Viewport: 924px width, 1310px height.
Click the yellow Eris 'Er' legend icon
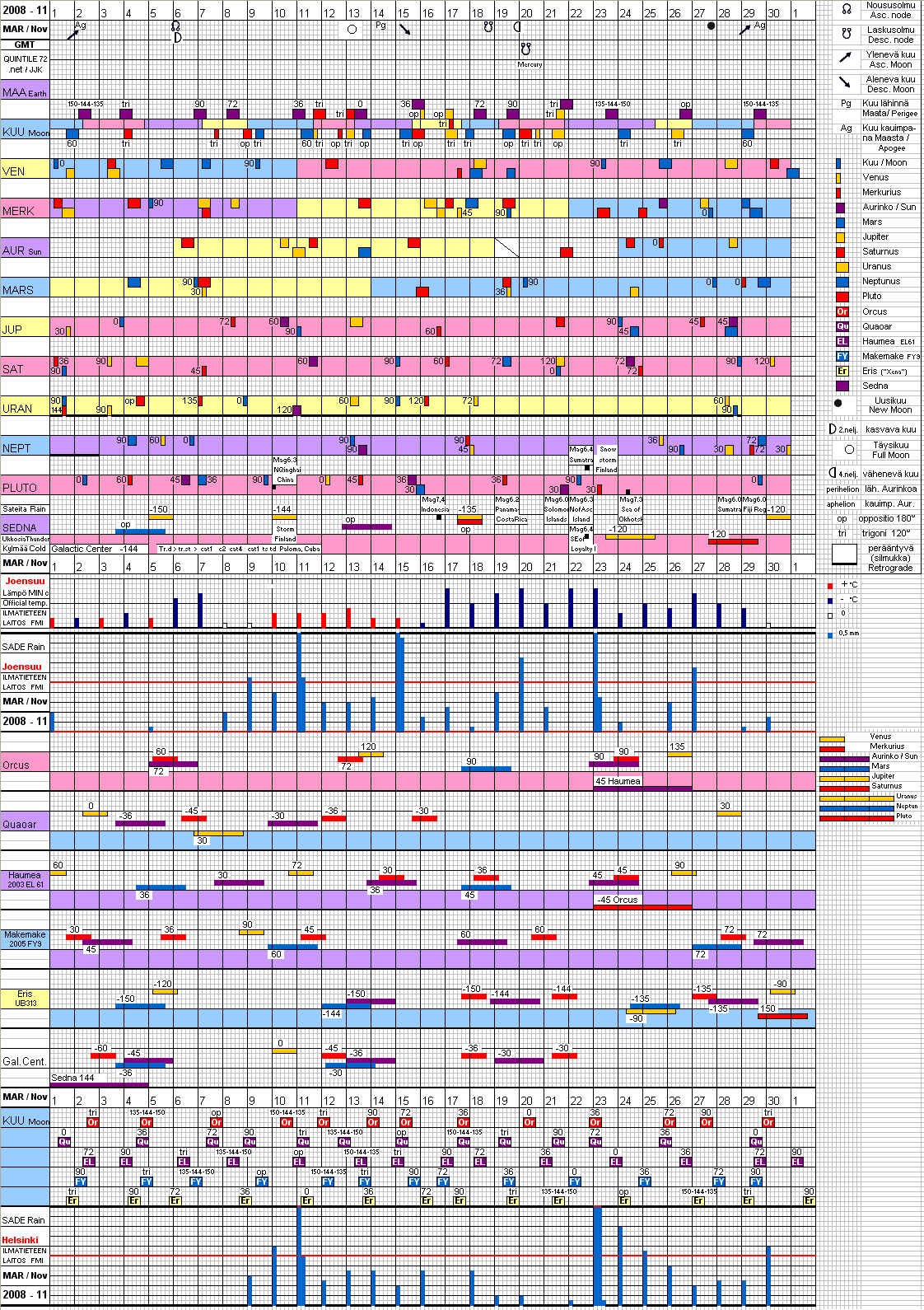(842, 371)
